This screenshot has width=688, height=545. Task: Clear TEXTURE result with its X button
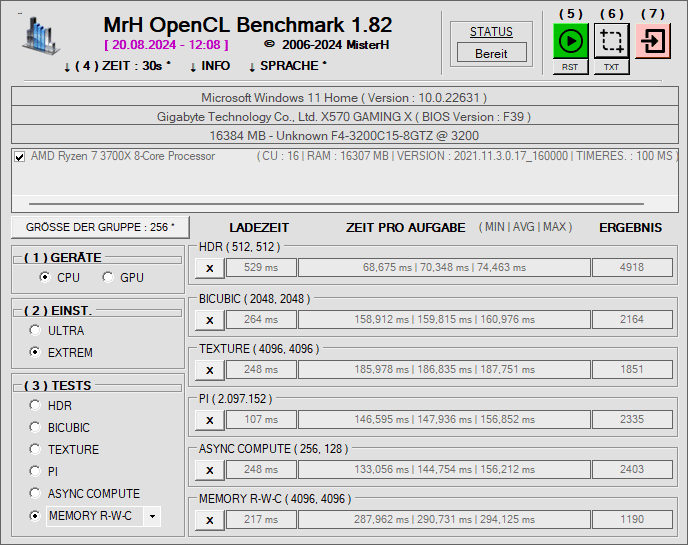pyautogui.click(x=210, y=370)
